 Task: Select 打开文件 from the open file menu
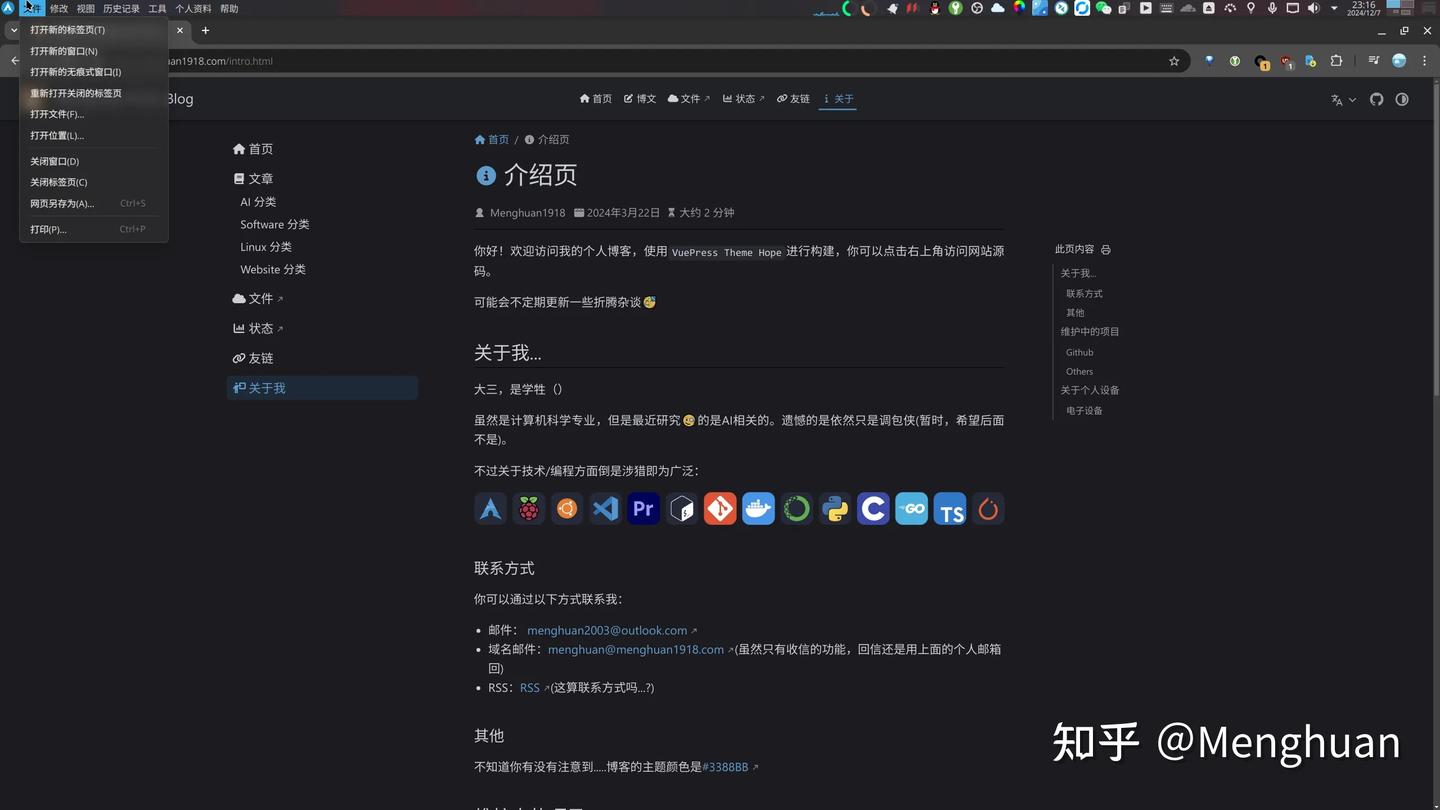[x=56, y=114]
